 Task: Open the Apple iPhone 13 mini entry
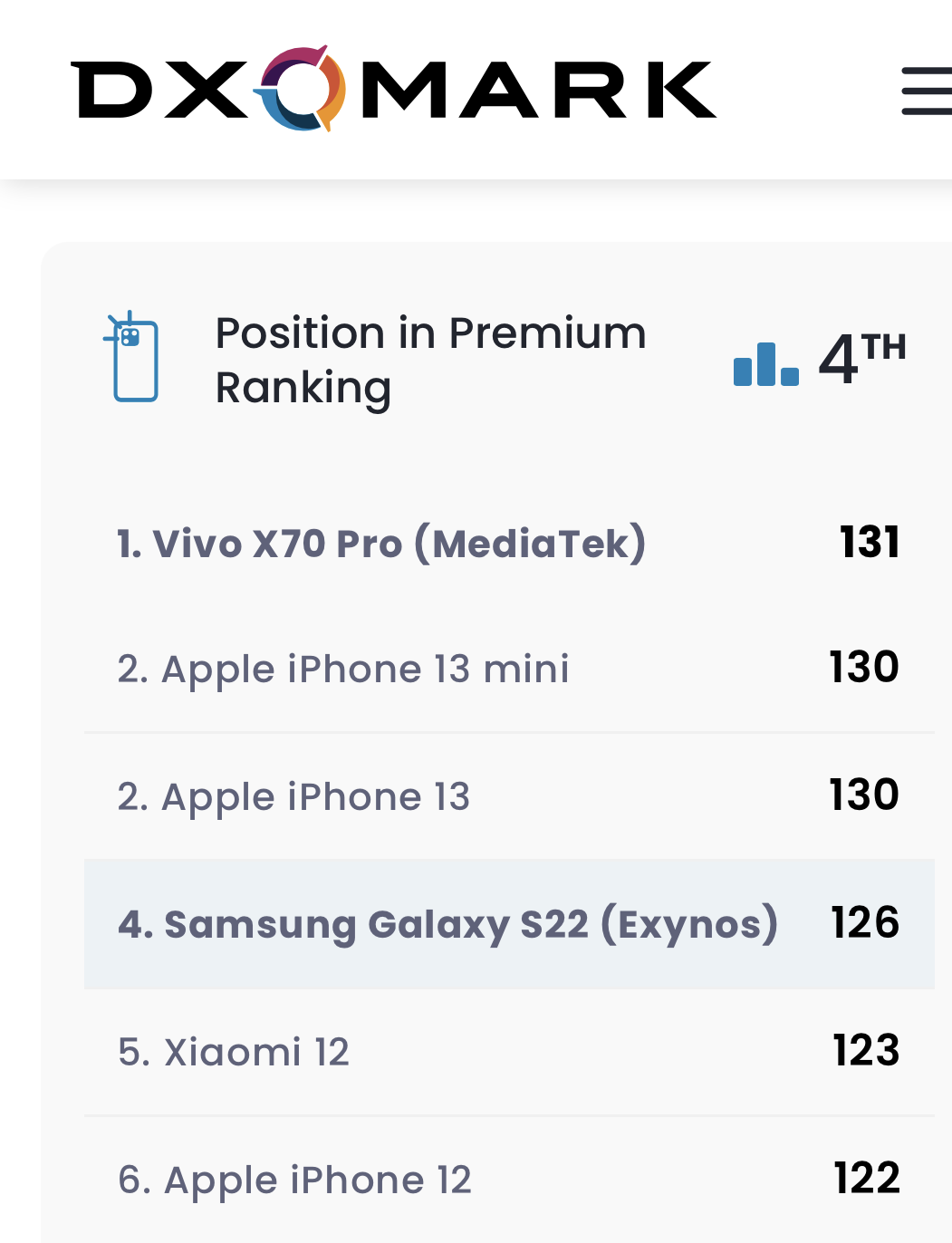pyautogui.click(x=343, y=670)
